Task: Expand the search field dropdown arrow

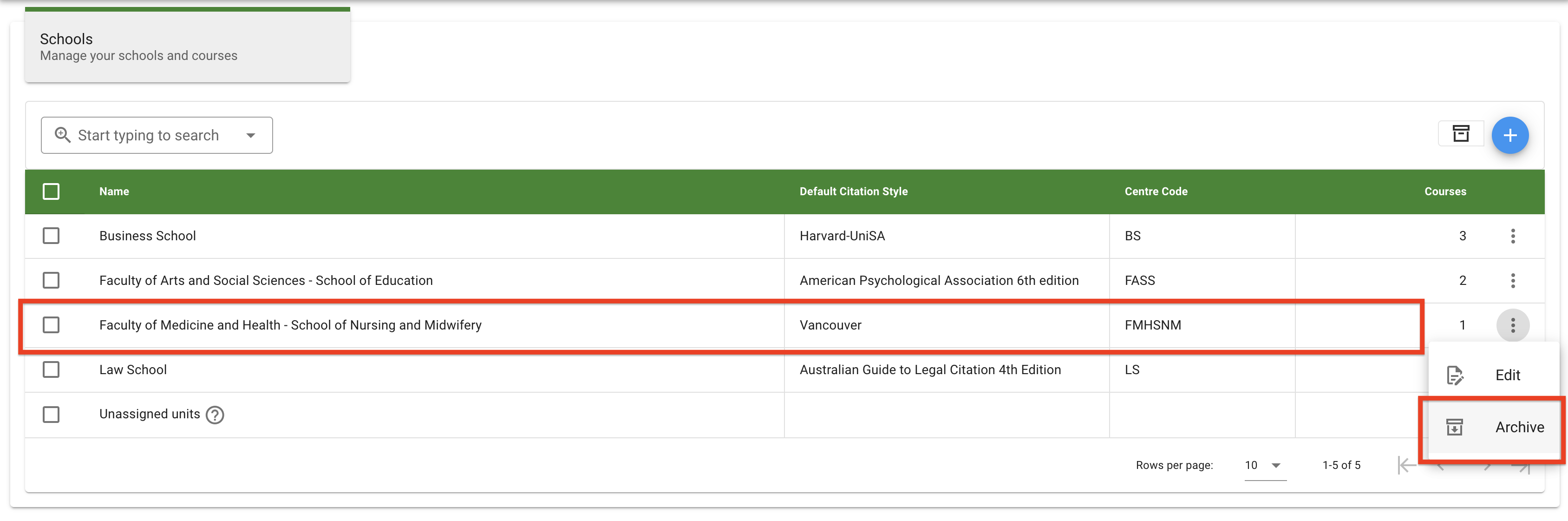Action: point(251,135)
